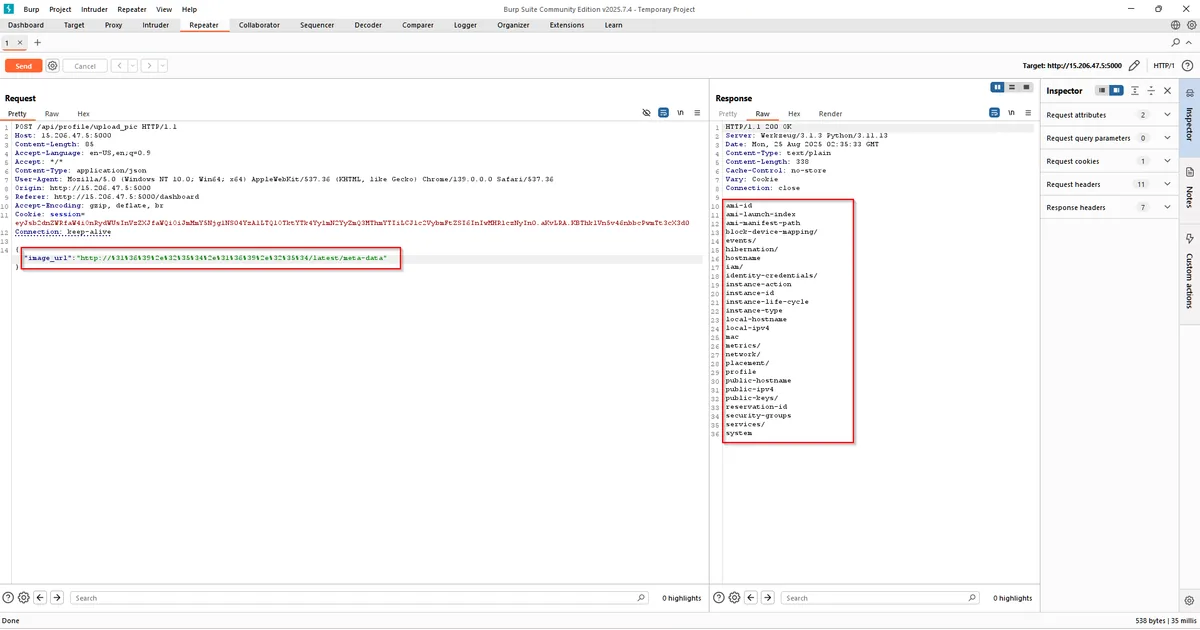This screenshot has height=630, width=1200.
Task: Select side-by-side request/response layout
Action: click(997, 87)
